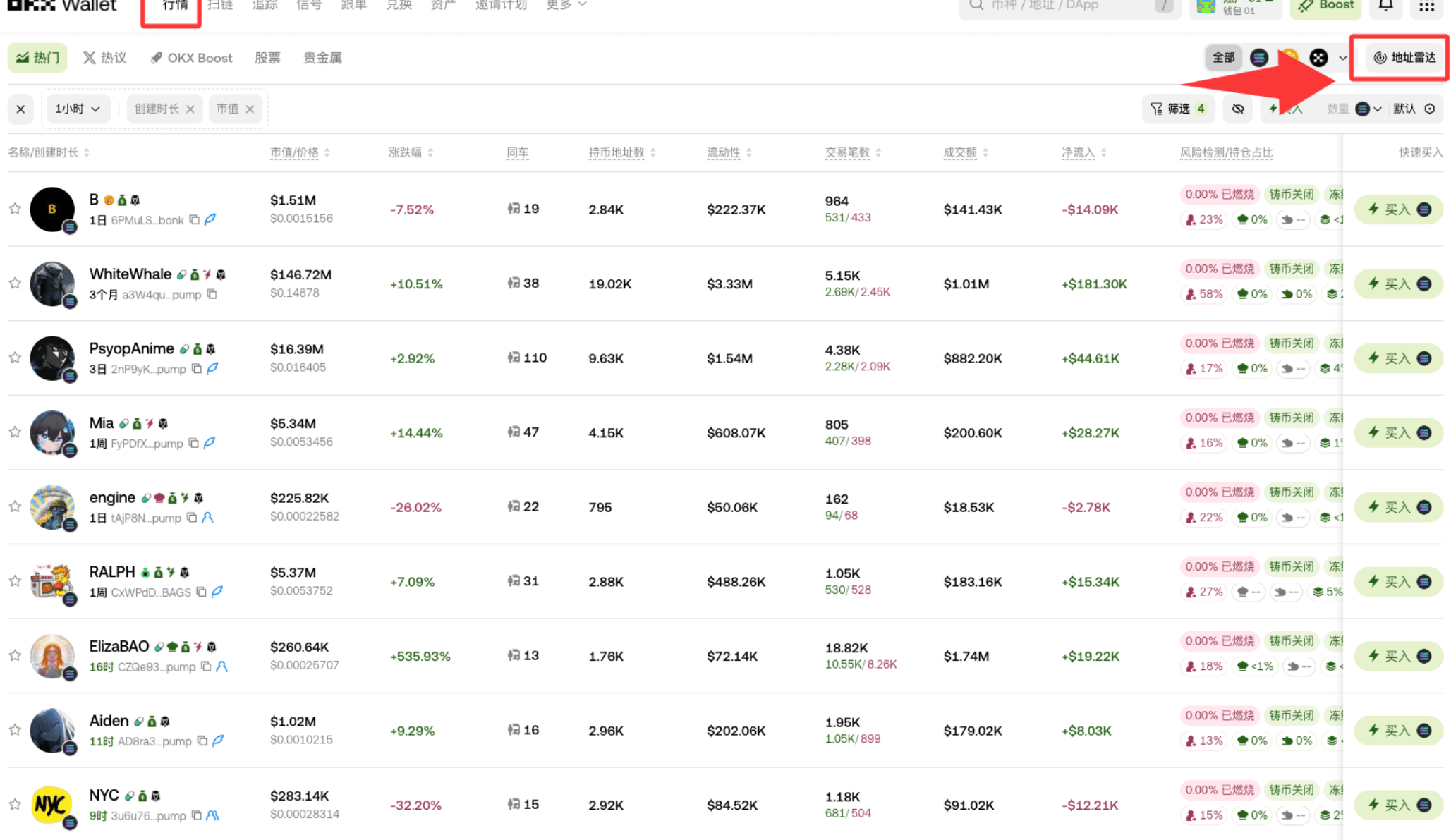Remove the 市值 filter chip
The image size is (1451, 840).
250,109
